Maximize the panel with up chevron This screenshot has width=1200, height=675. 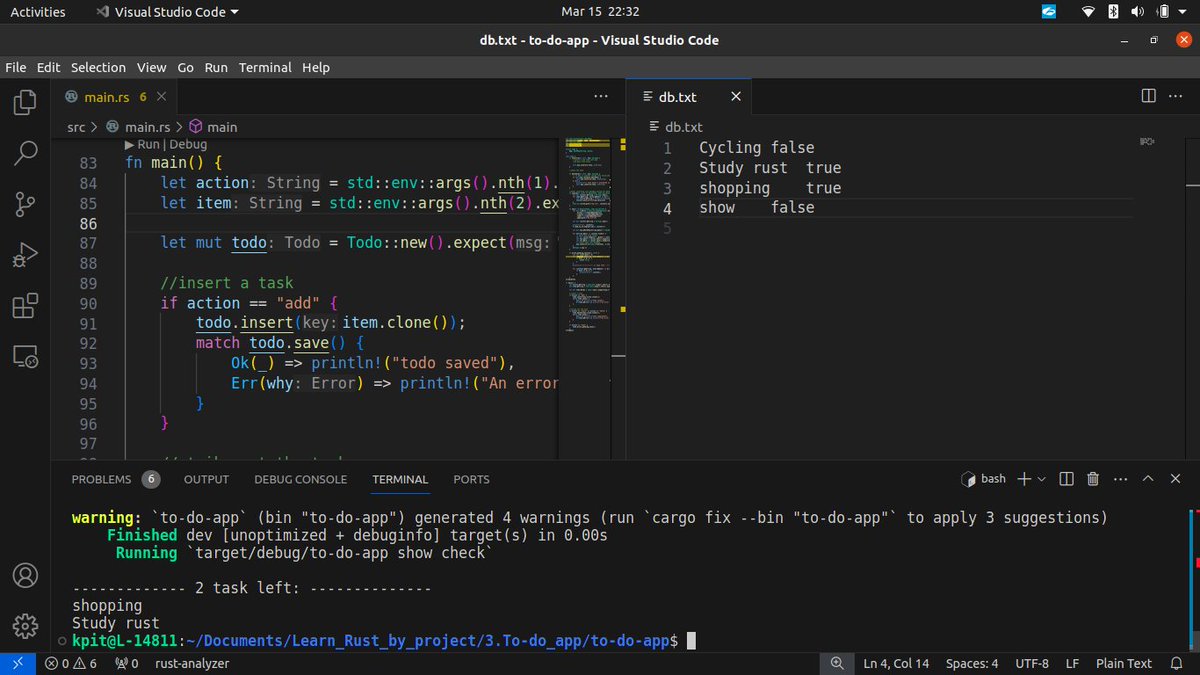click(x=1148, y=479)
